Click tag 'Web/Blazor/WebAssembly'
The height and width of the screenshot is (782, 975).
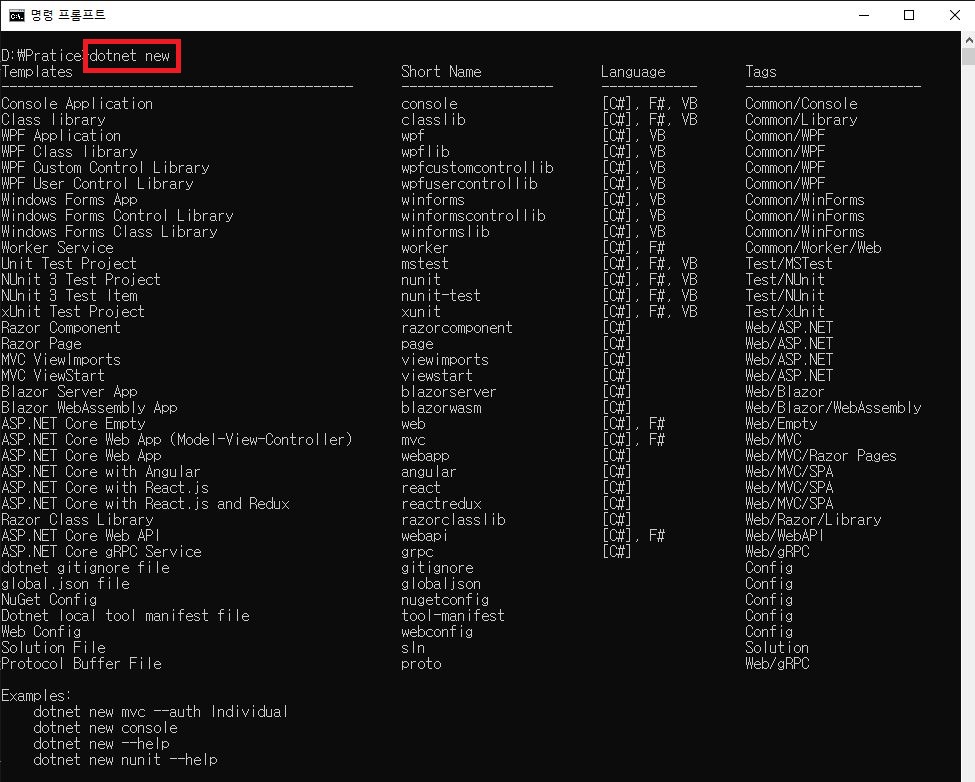point(833,408)
